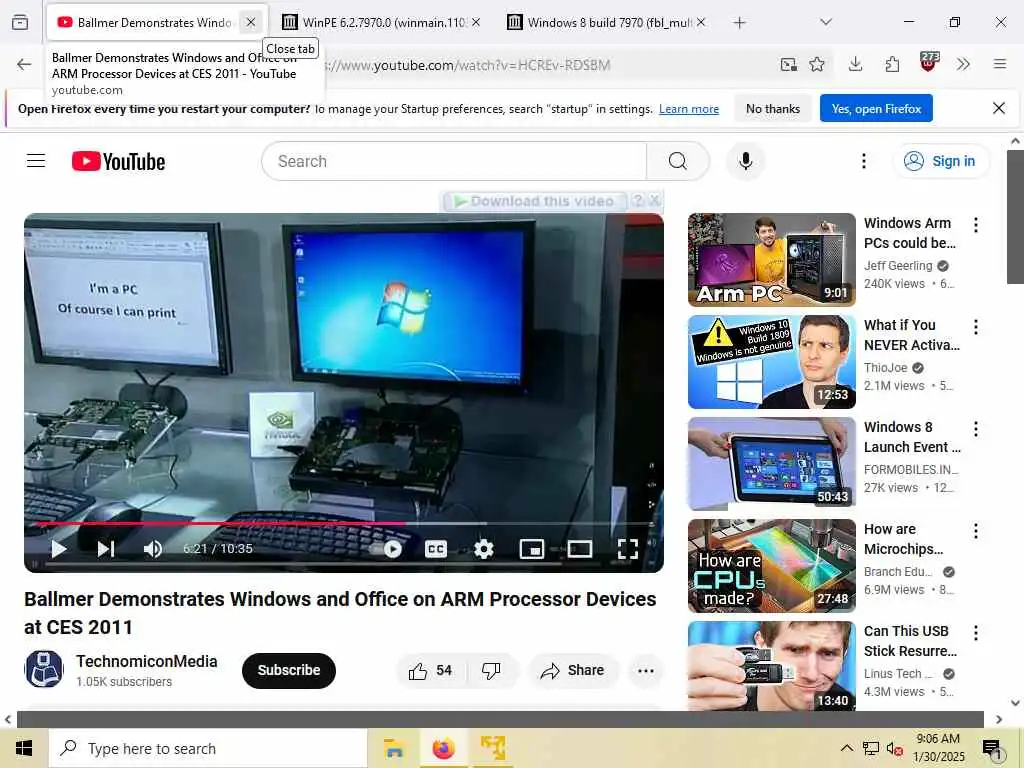
Task: Click Yes, open Firefox button
Action: click(876, 108)
